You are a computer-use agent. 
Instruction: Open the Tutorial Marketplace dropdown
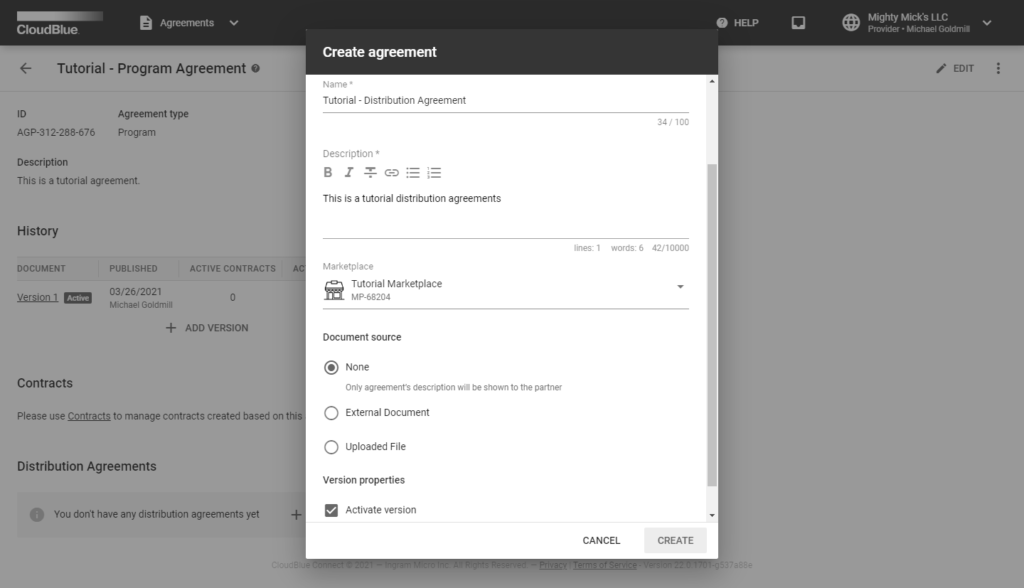(x=680, y=287)
